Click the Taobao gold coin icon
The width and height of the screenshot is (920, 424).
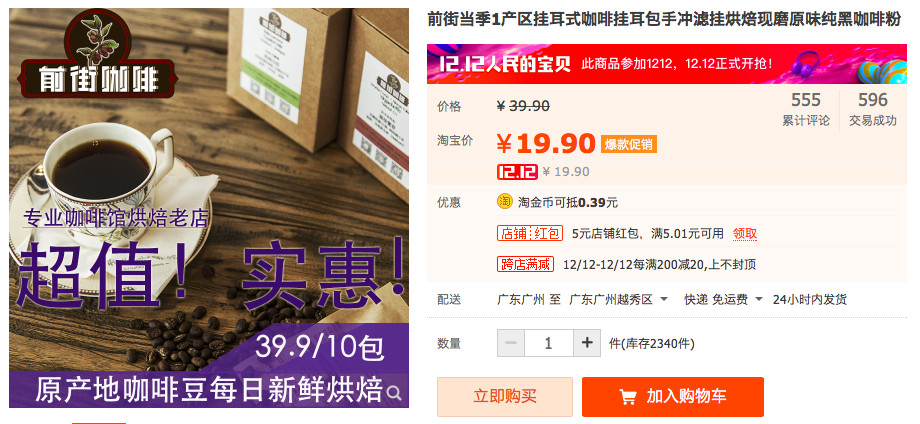tap(505, 202)
